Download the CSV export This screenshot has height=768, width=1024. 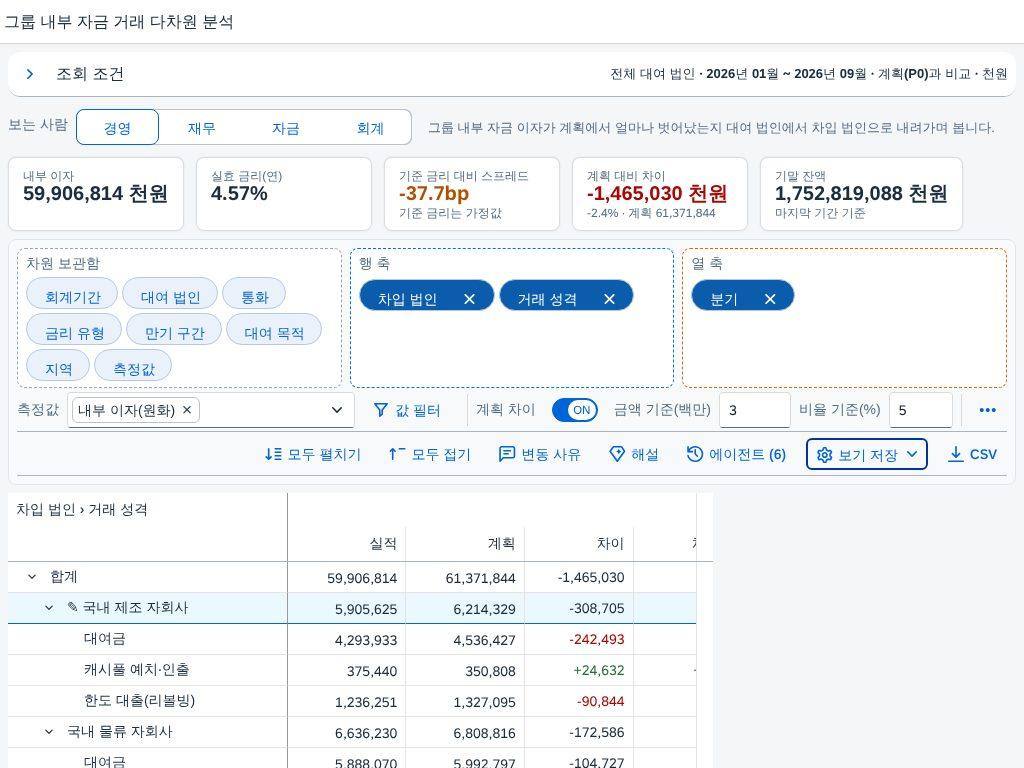972,455
